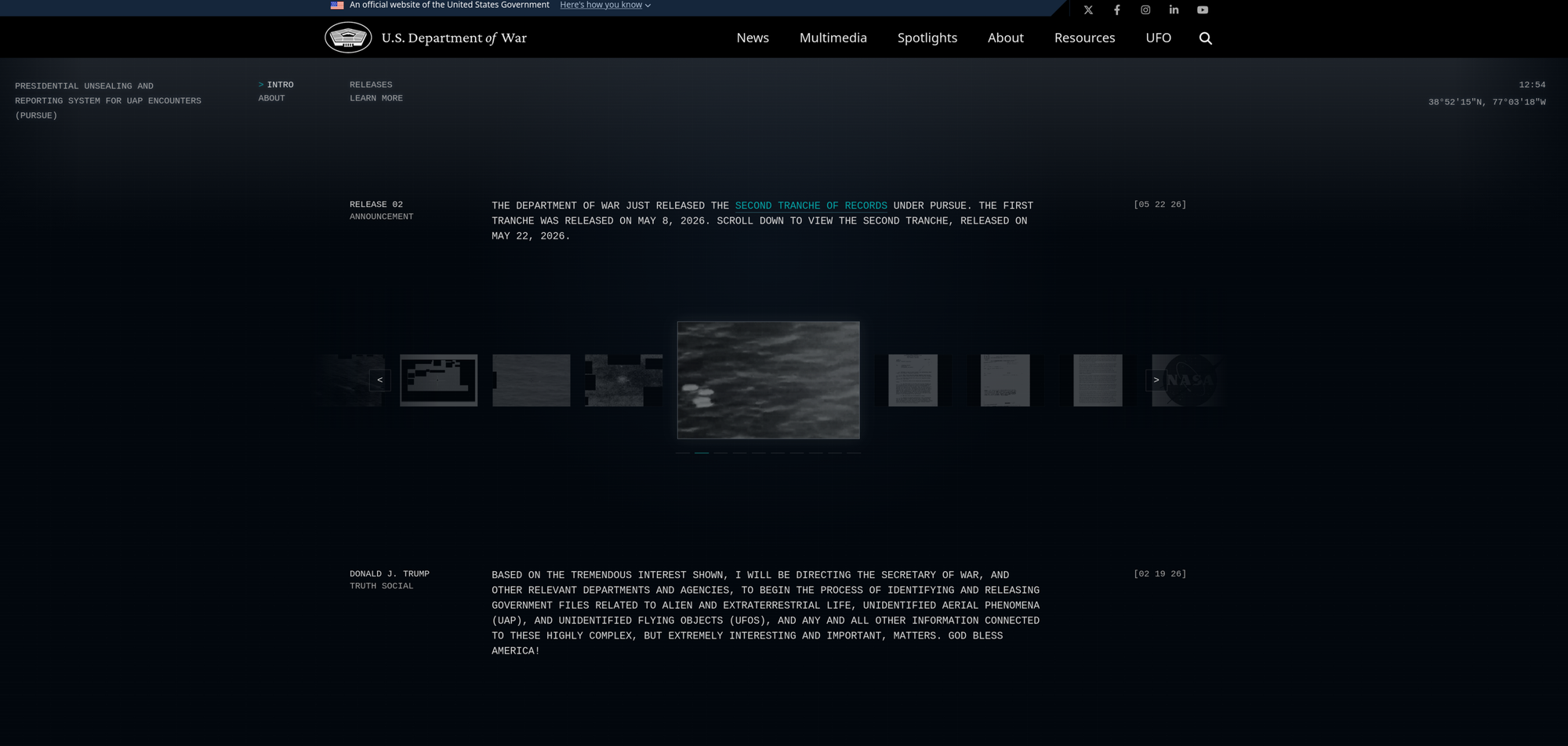Open the X (Twitter) social icon
The width and height of the screenshot is (1568, 746).
[1088, 10]
